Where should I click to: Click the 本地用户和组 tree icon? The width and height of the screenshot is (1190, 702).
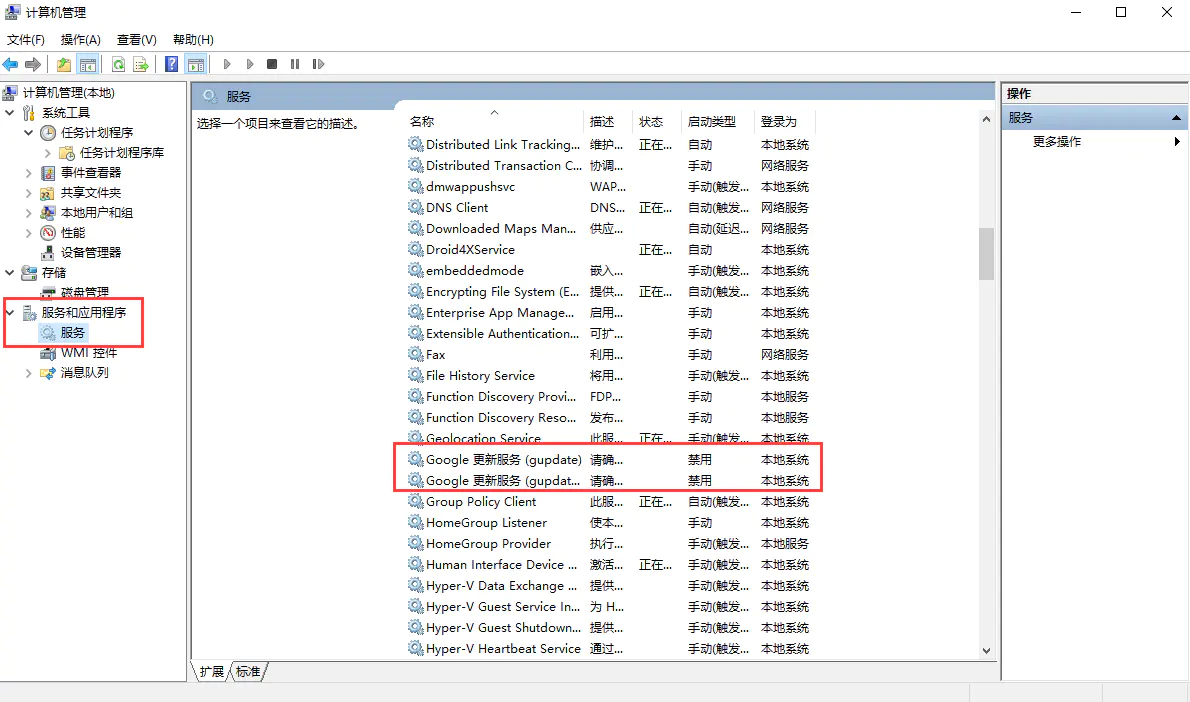coord(48,213)
